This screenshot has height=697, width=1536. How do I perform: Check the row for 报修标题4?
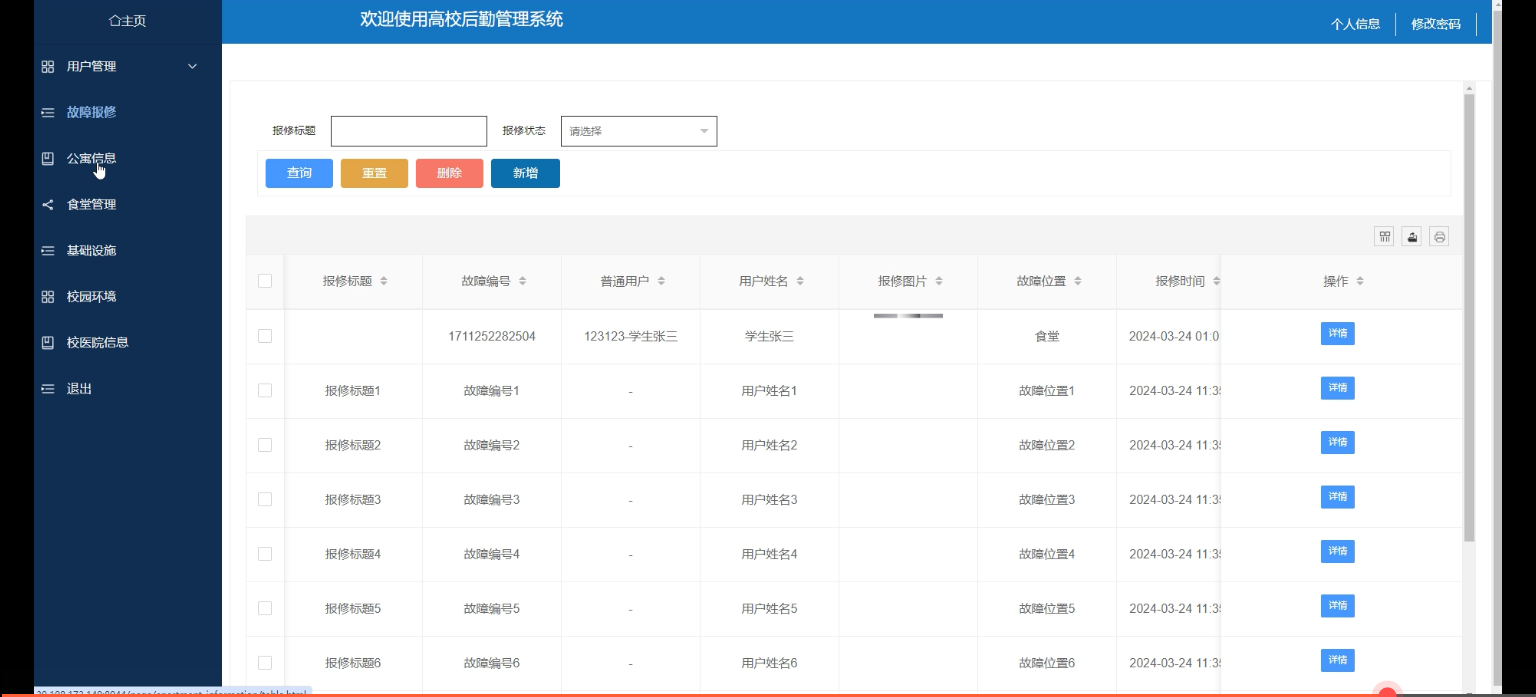tap(265, 554)
